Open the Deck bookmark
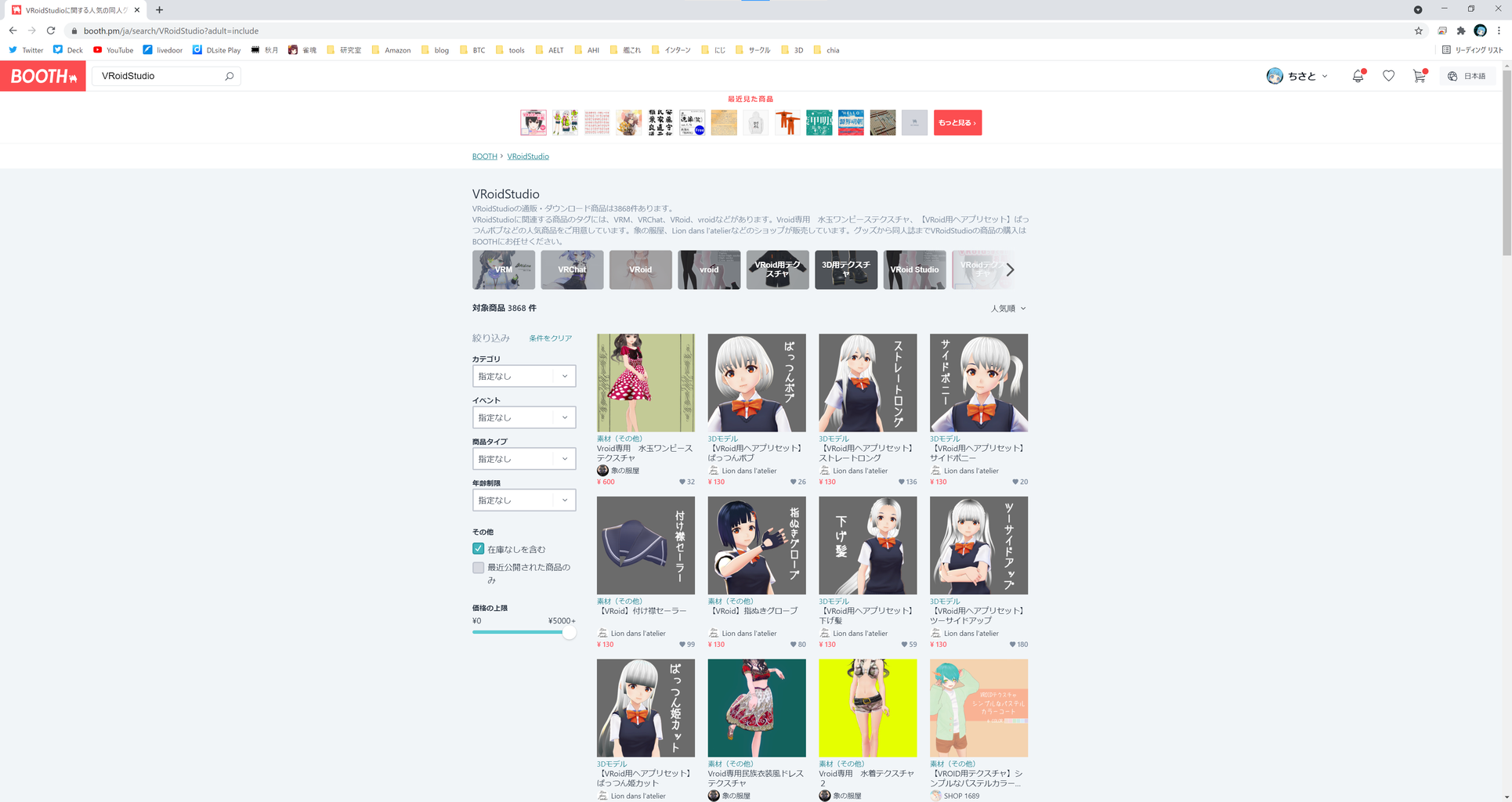The image size is (1512, 802). 68,50
